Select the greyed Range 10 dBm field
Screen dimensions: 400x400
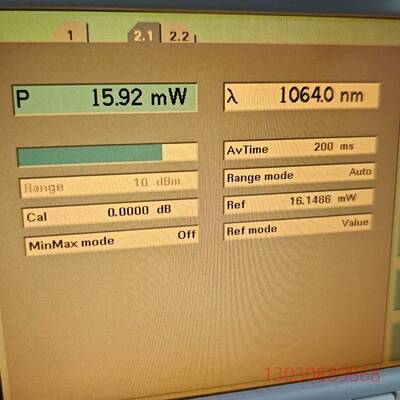(x=109, y=185)
